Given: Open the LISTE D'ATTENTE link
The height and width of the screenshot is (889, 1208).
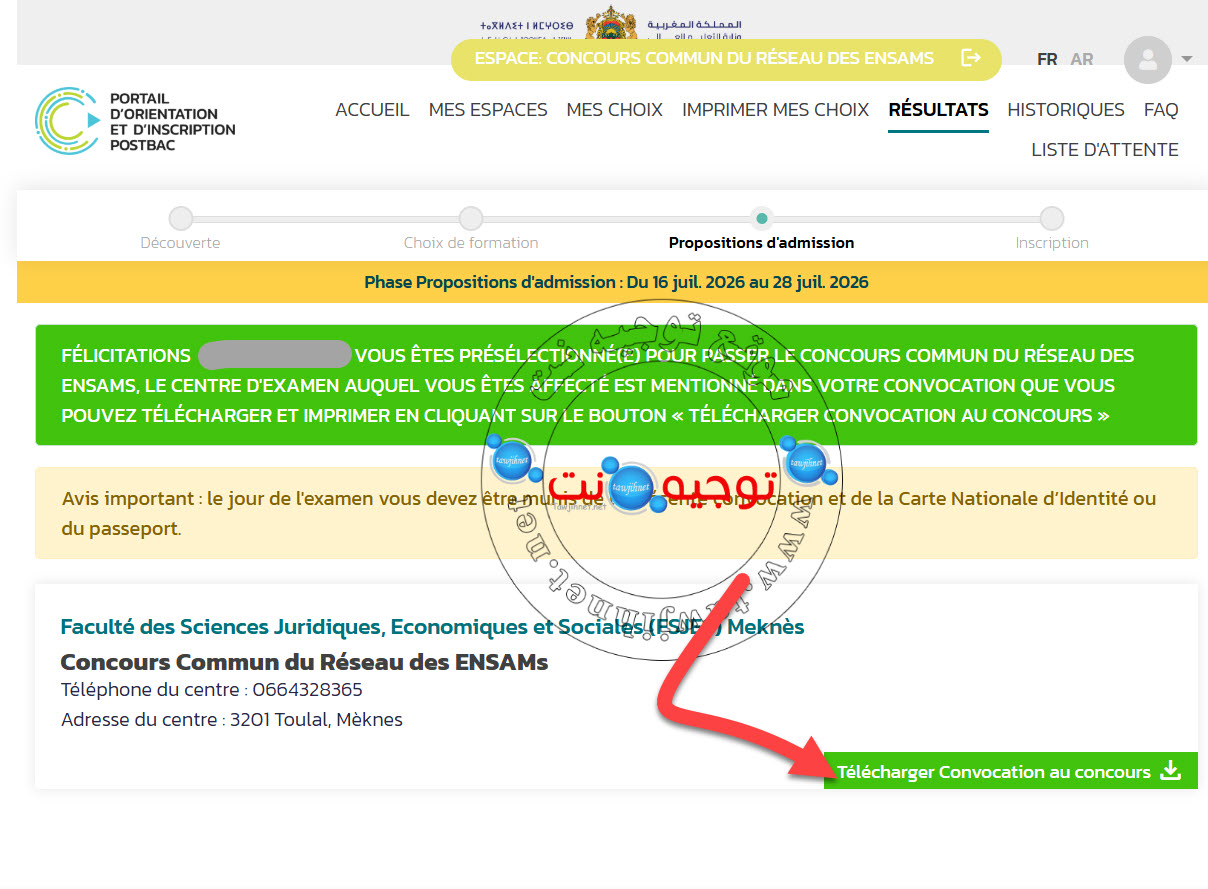Looking at the screenshot, I should pyautogui.click(x=1105, y=150).
